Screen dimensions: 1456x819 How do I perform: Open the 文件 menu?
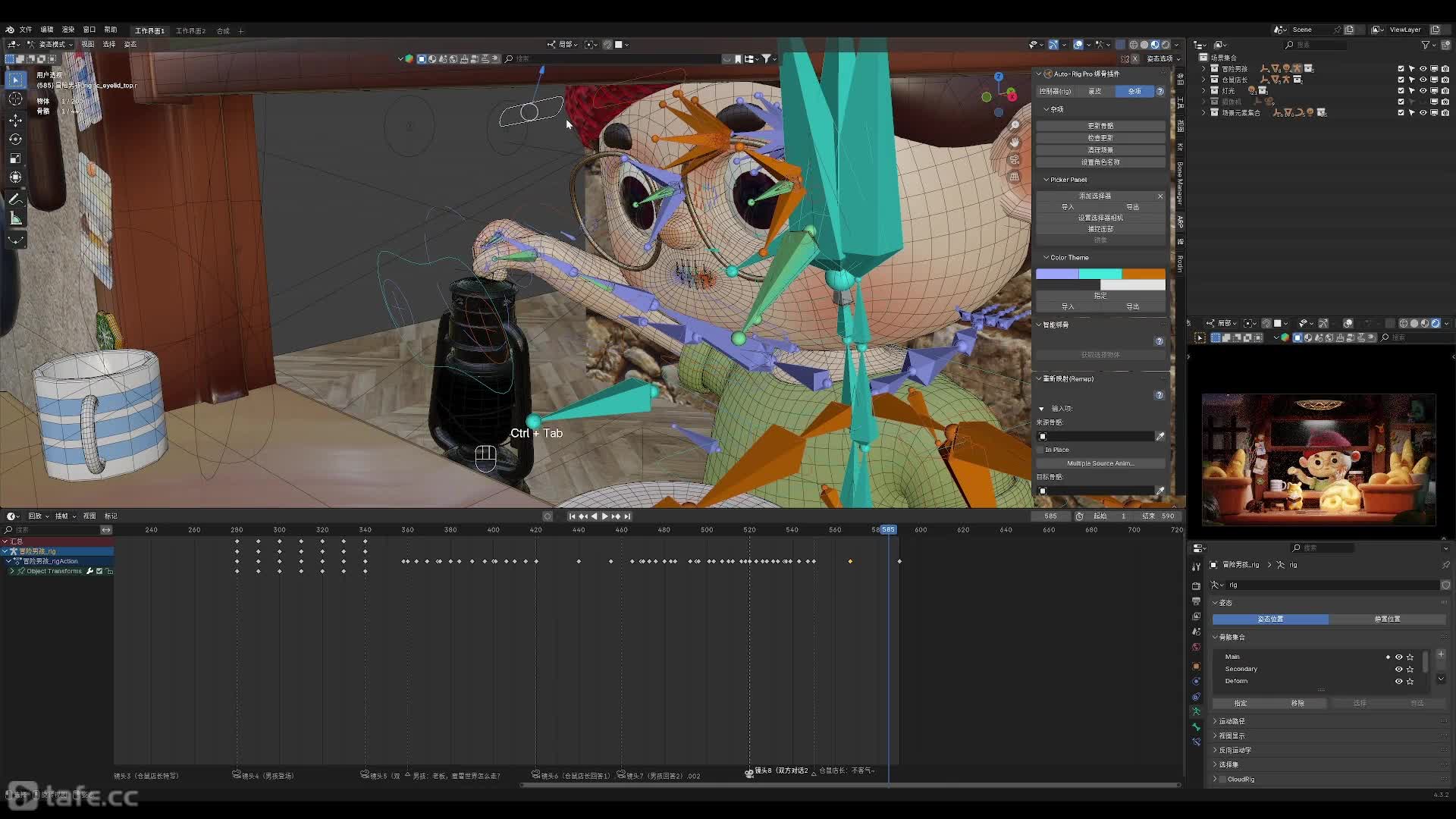(26, 30)
